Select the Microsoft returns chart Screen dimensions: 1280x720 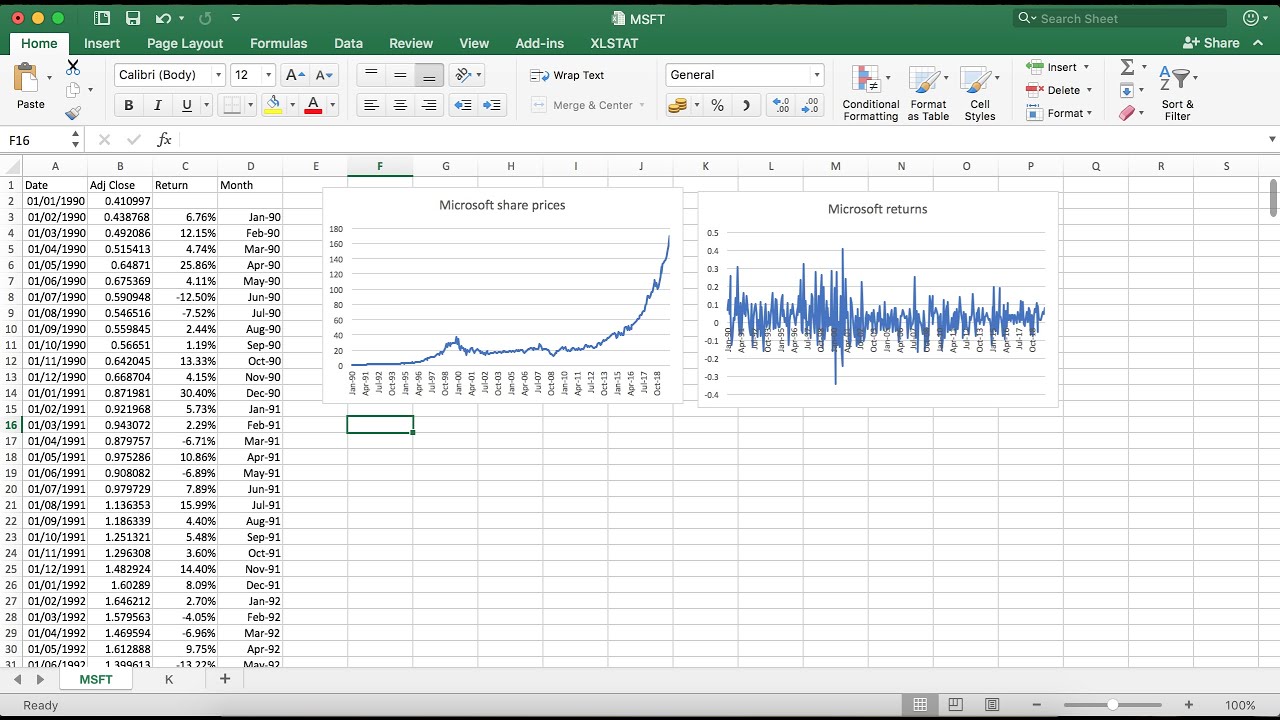click(x=878, y=299)
